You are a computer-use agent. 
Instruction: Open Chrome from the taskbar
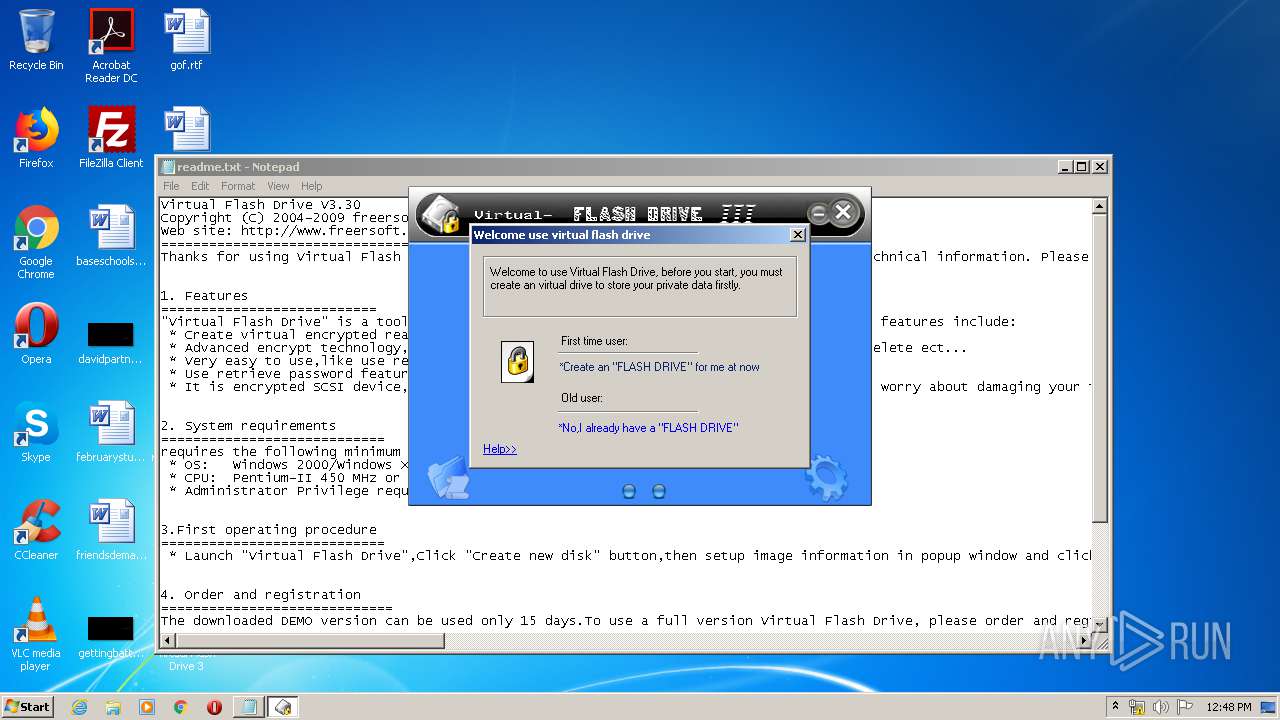click(x=181, y=707)
